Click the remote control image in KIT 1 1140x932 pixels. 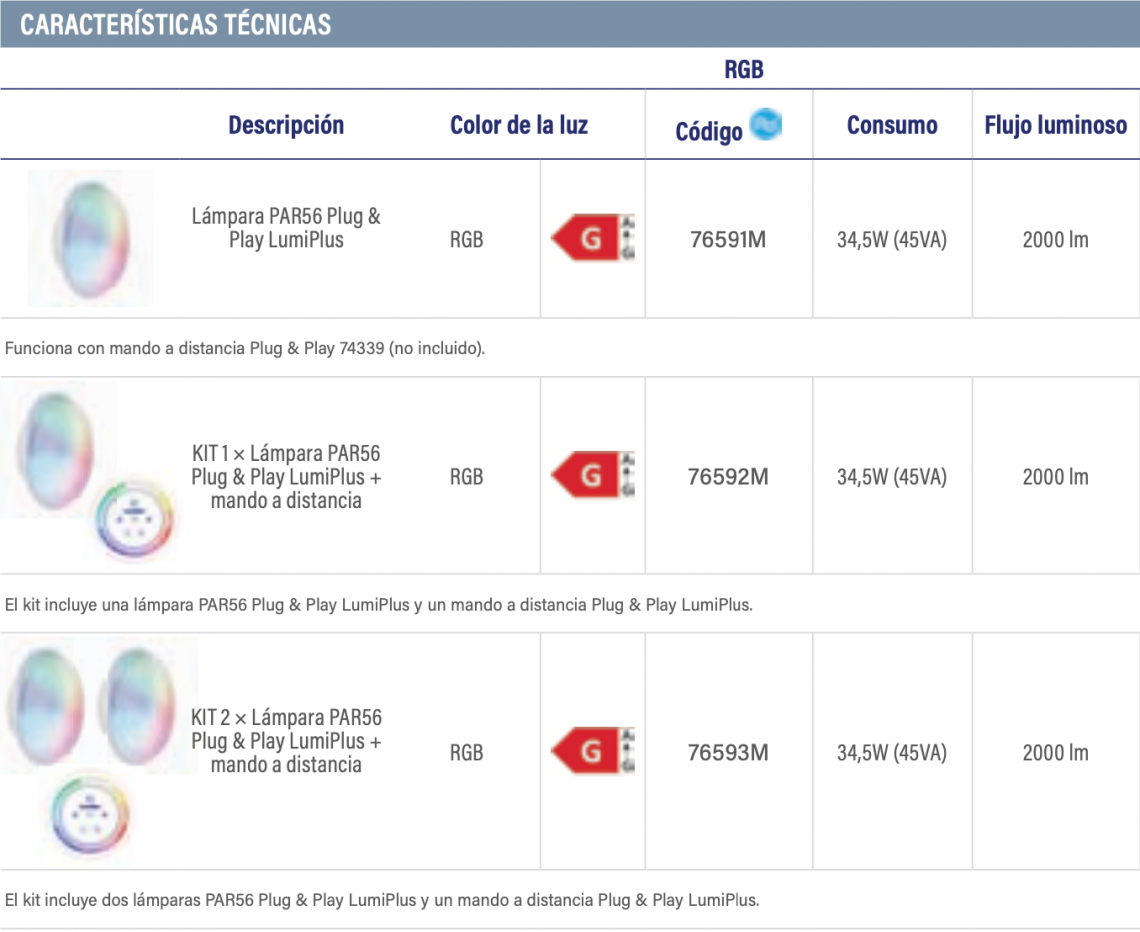pyautogui.click(x=135, y=519)
